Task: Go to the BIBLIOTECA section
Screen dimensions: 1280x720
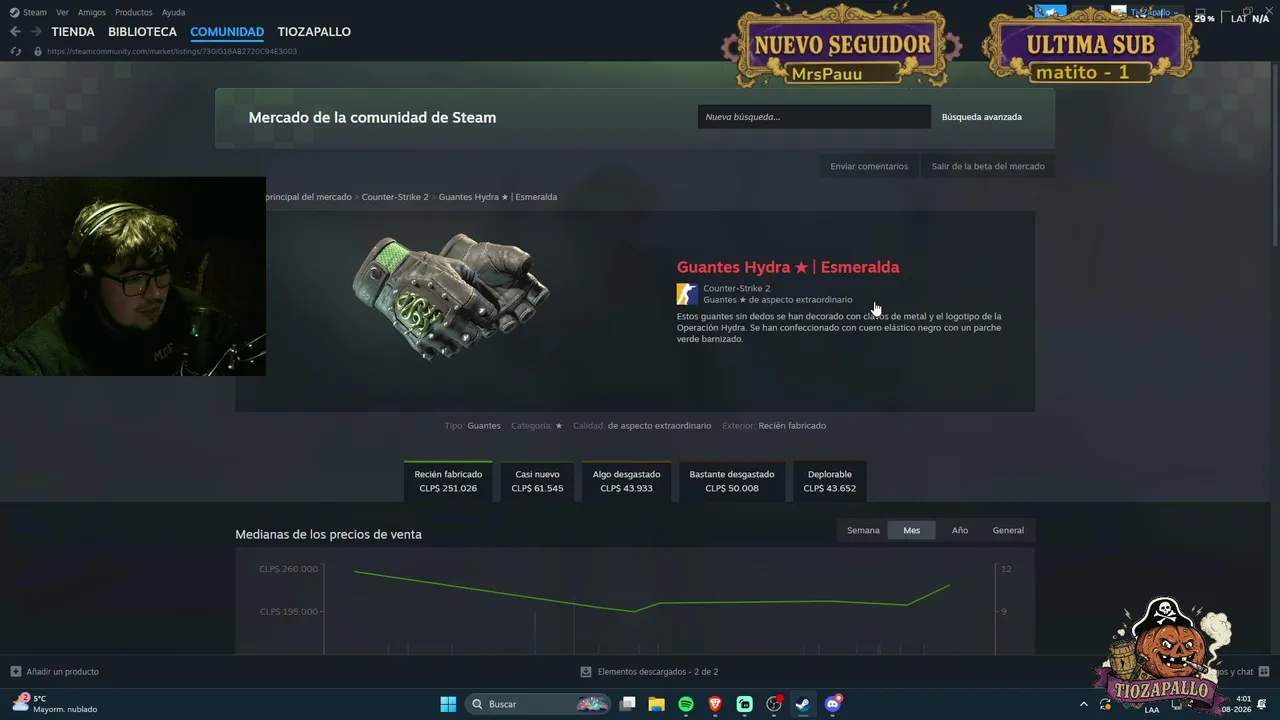Action: [143, 32]
